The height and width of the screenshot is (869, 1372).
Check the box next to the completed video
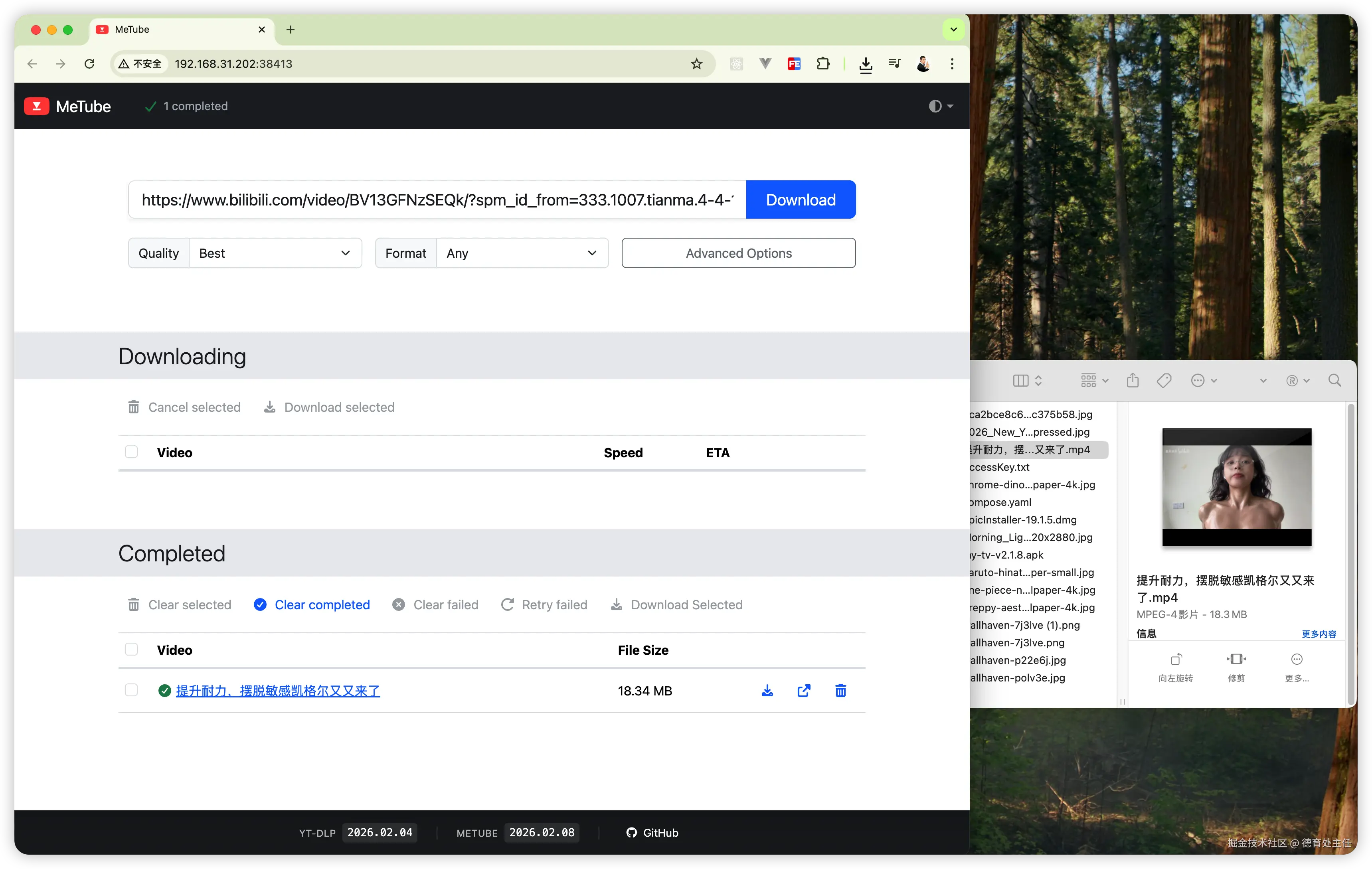click(132, 690)
